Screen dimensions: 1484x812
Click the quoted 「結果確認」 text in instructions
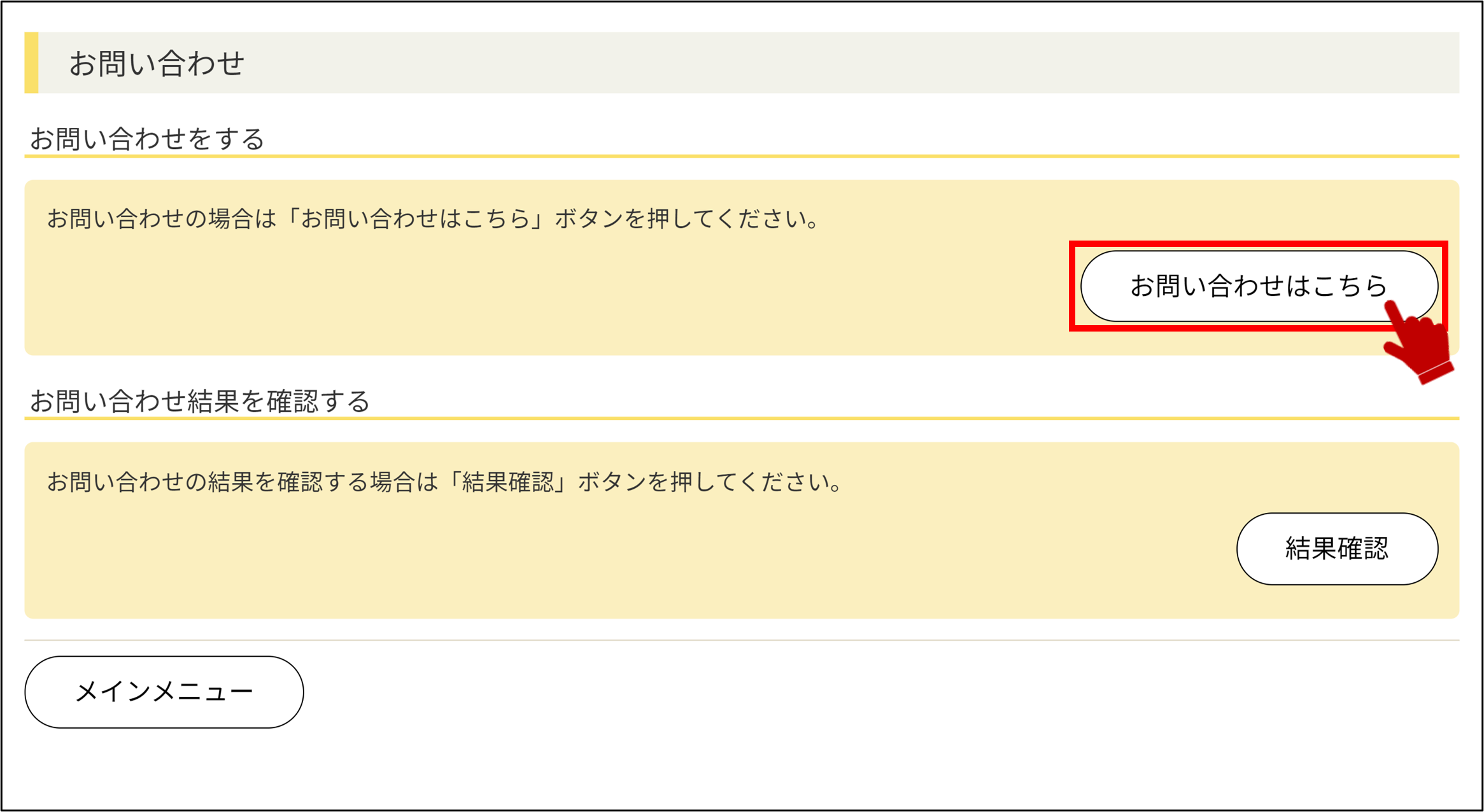tap(508, 482)
